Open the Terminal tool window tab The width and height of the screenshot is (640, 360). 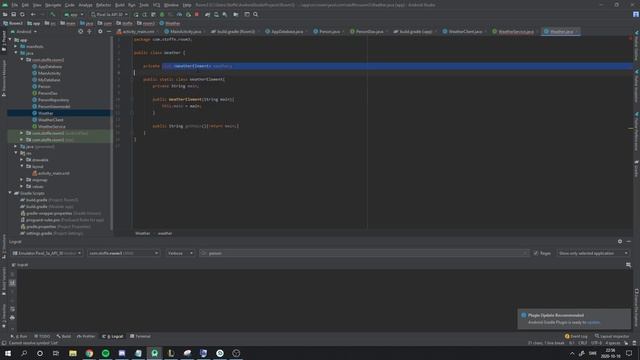click(140, 336)
